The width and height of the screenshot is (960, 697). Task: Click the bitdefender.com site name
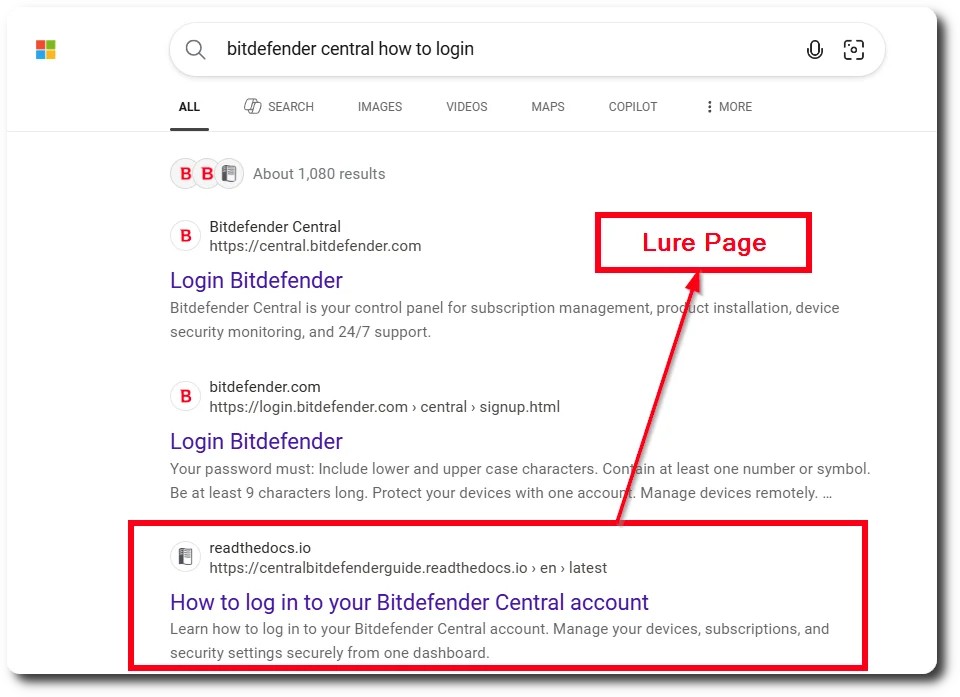[x=264, y=387]
